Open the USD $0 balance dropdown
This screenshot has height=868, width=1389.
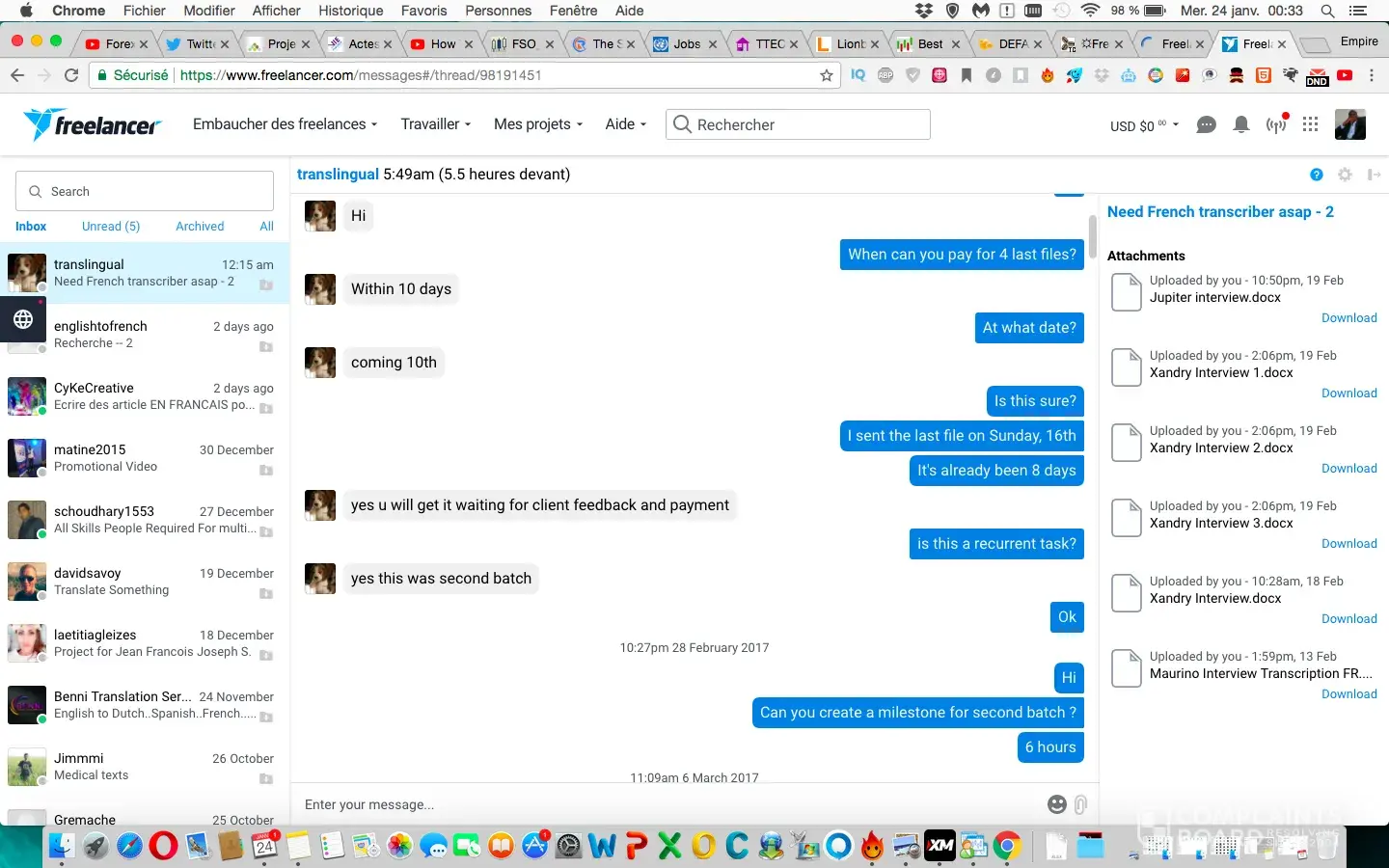coord(1145,125)
